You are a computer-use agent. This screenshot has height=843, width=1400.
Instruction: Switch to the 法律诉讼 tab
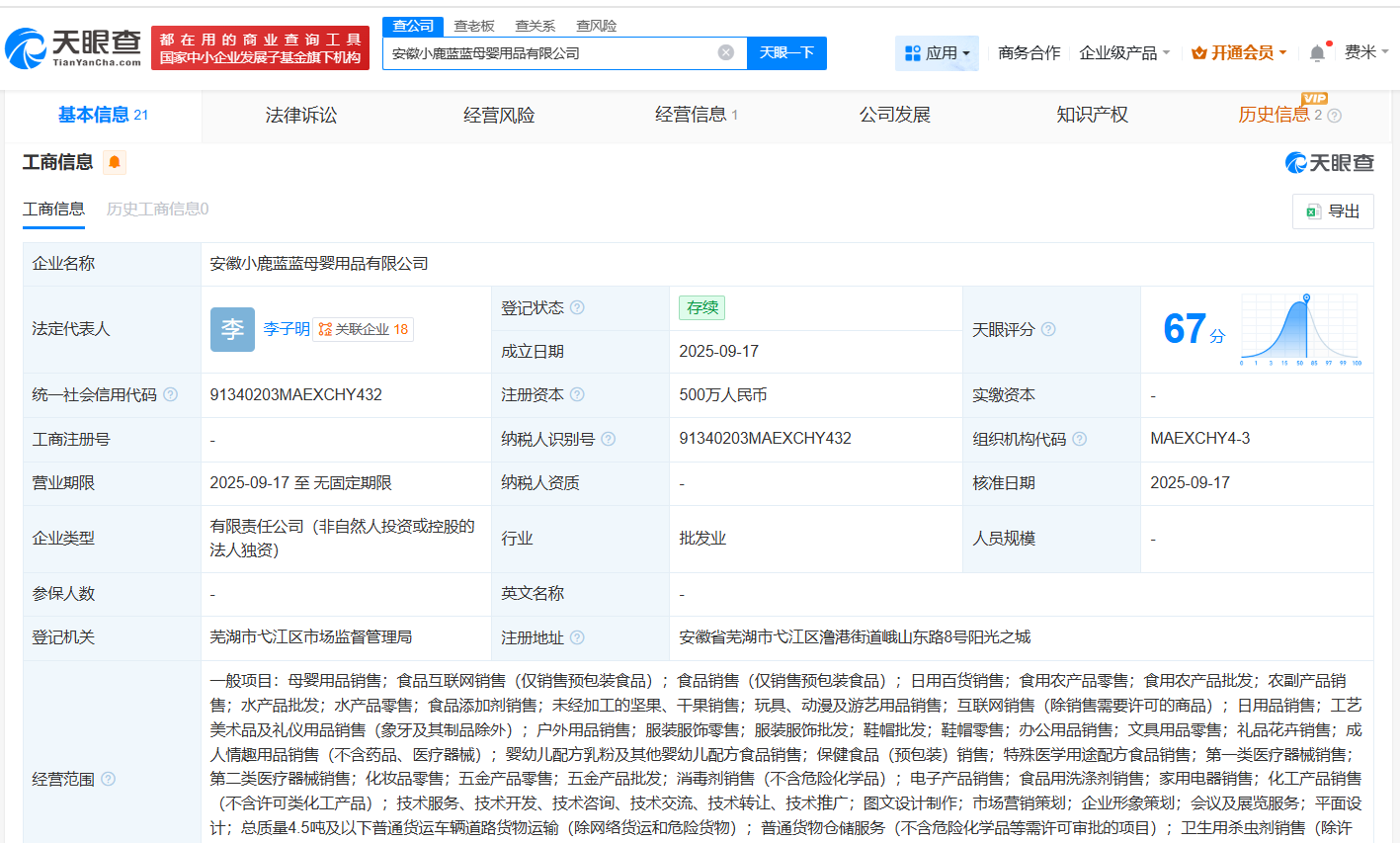click(x=299, y=115)
